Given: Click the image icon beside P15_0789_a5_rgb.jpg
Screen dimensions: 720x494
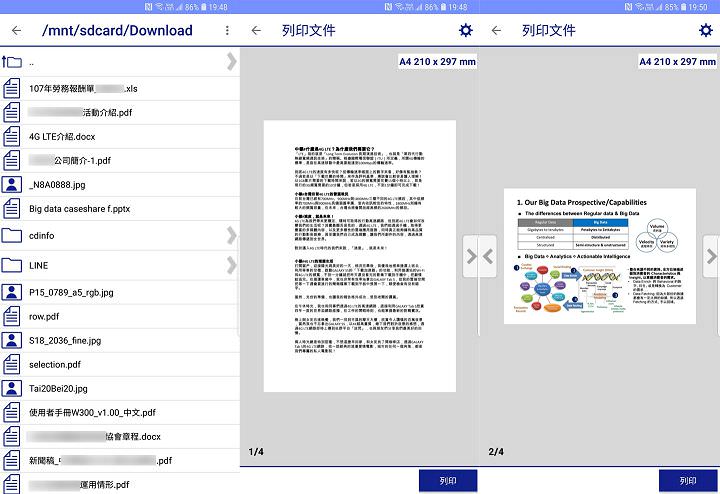Looking at the screenshot, I should pyautogui.click(x=11, y=292).
